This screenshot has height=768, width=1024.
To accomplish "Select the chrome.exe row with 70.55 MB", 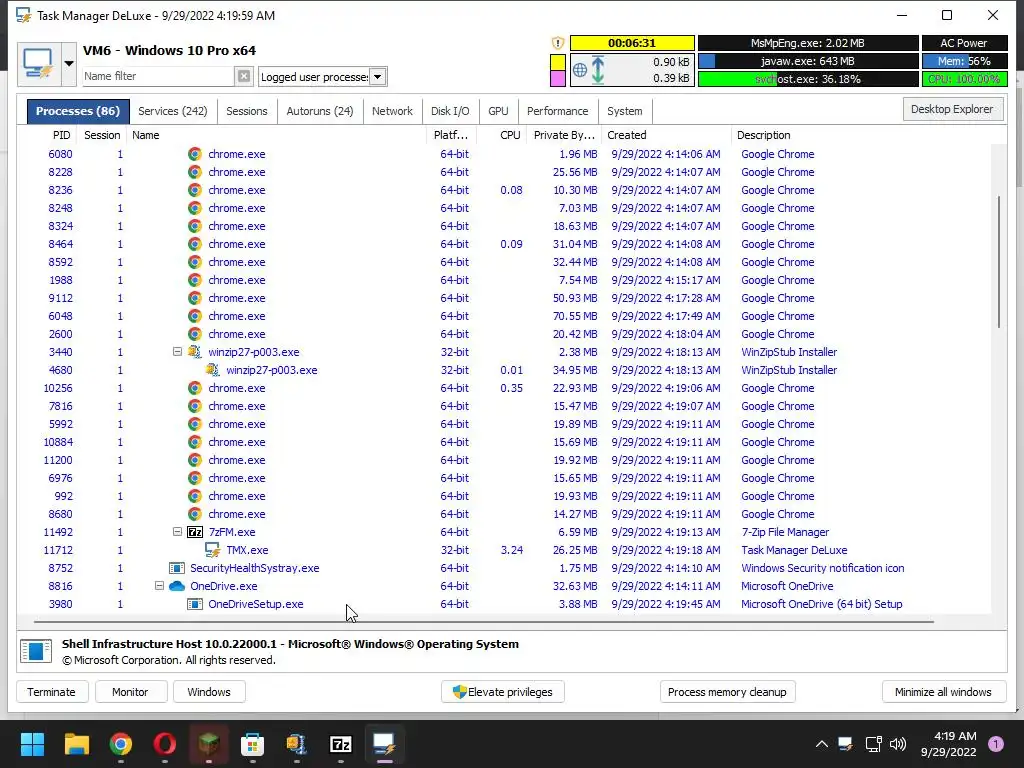I will [503, 316].
